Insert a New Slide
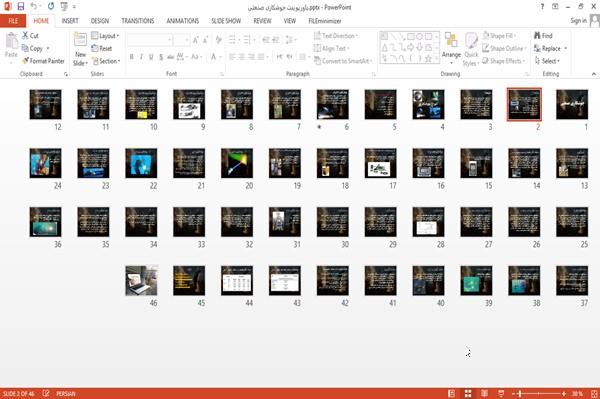 pyautogui.click(x=80, y=49)
